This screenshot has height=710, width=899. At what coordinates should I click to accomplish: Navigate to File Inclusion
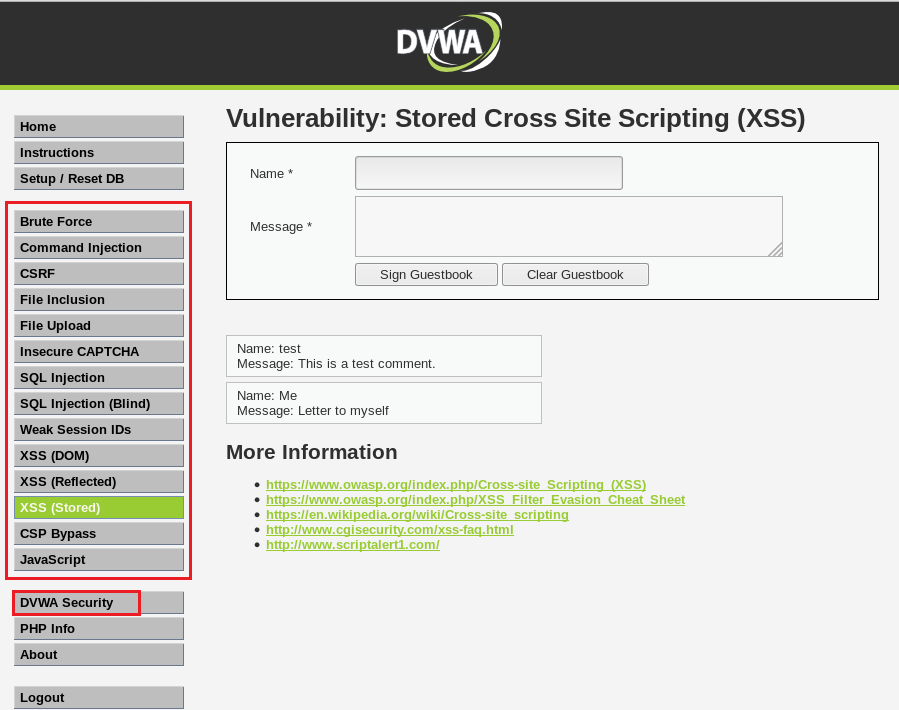(x=99, y=299)
